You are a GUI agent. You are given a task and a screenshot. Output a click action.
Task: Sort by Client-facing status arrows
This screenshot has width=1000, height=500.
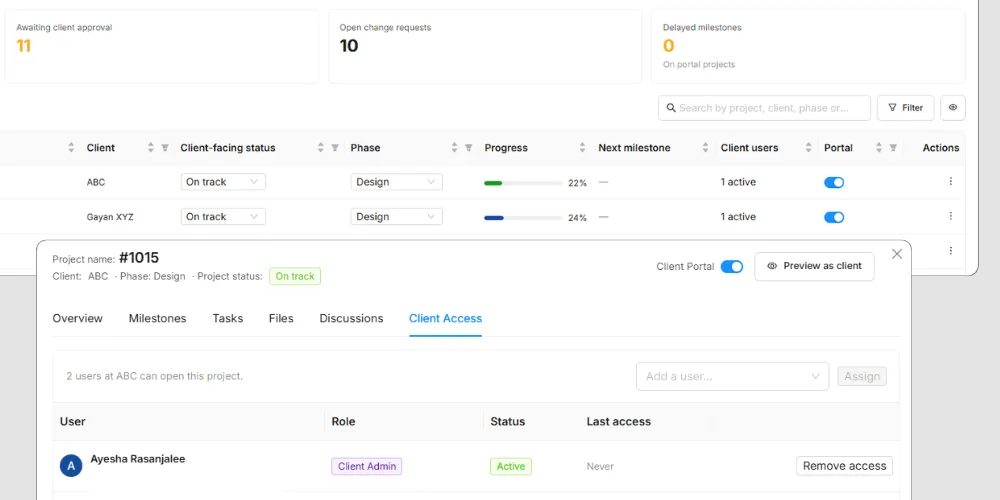tap(321, 147)
